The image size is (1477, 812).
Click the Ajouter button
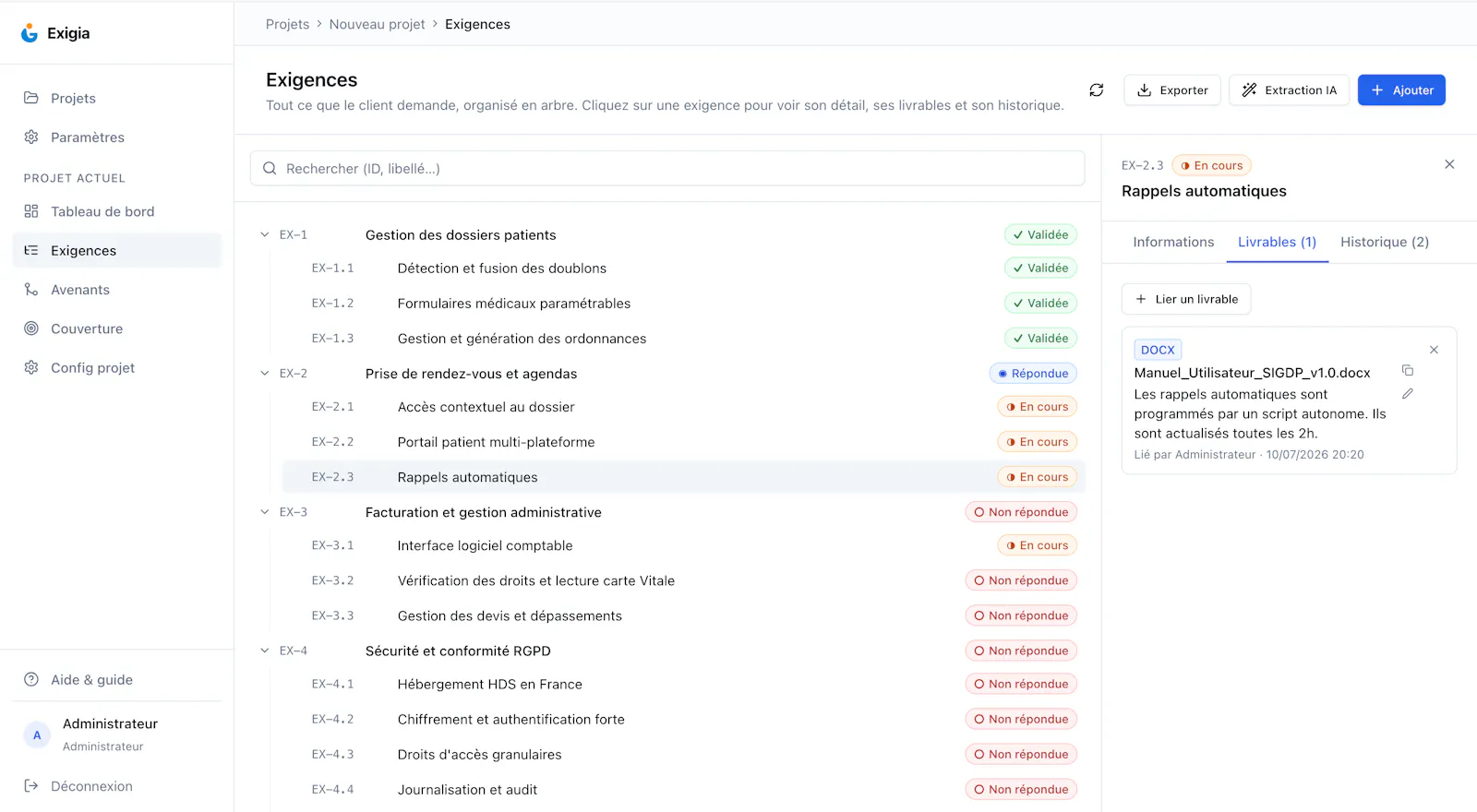point(1401,90)
